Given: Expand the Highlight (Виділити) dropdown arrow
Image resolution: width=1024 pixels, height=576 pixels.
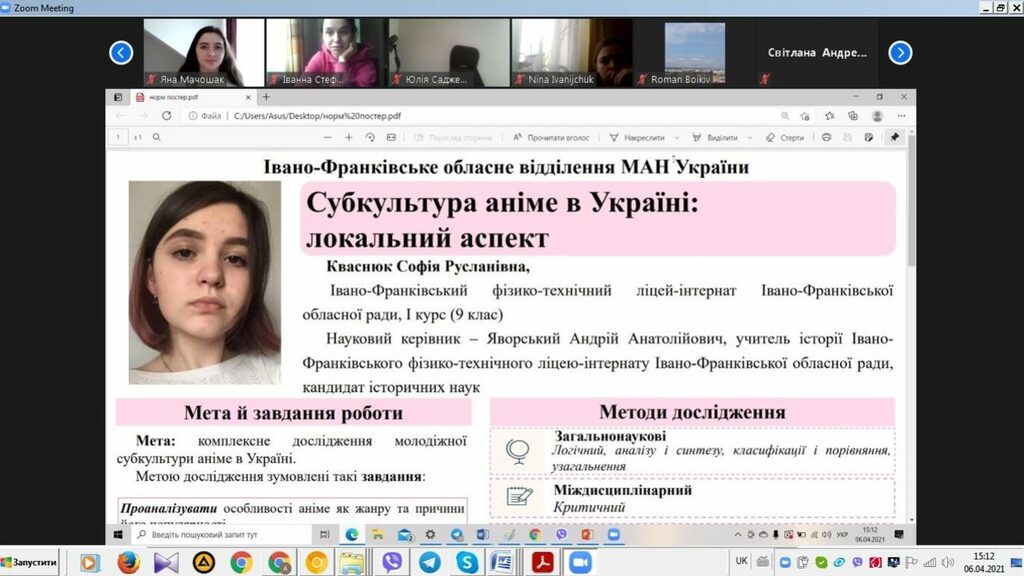Looking at the screenshot, I should tap(749, 137).
